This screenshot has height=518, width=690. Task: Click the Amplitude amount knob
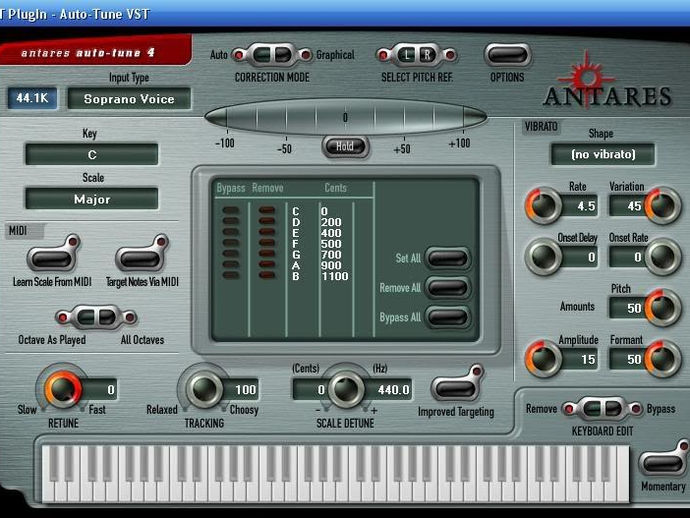coord(543,359)
